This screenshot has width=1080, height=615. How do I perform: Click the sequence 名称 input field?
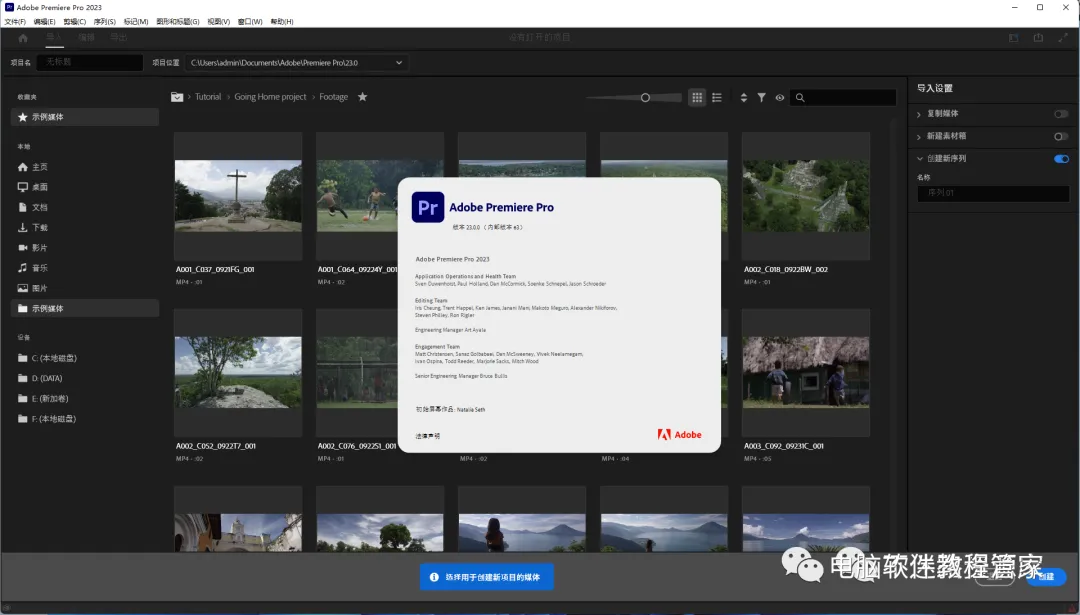[993, 193]
